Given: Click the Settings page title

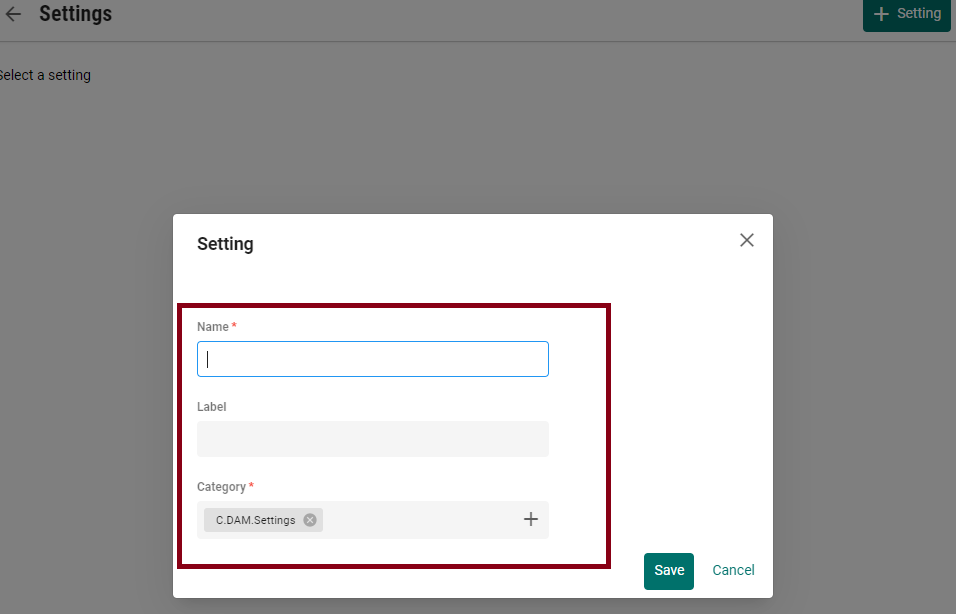Looking at the screenshot, I should (x=76, y=13).
